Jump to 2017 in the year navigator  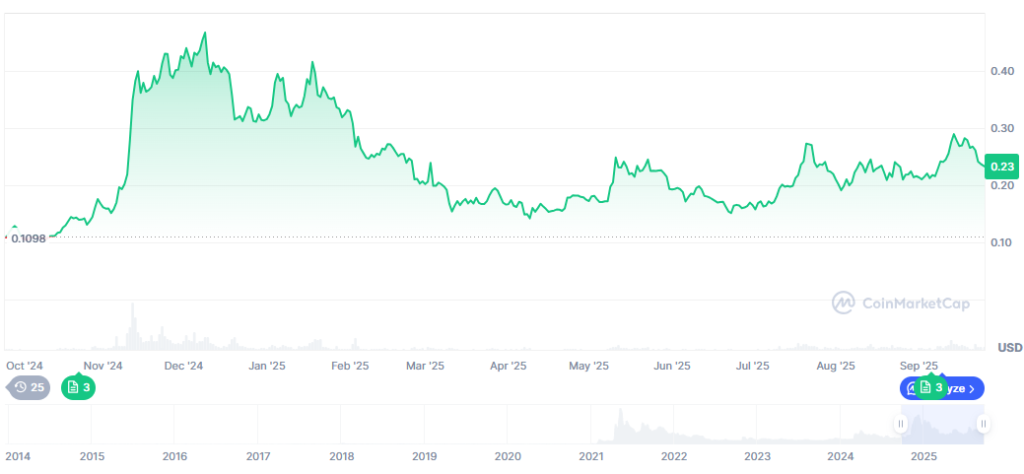click(x=258, y=456)
